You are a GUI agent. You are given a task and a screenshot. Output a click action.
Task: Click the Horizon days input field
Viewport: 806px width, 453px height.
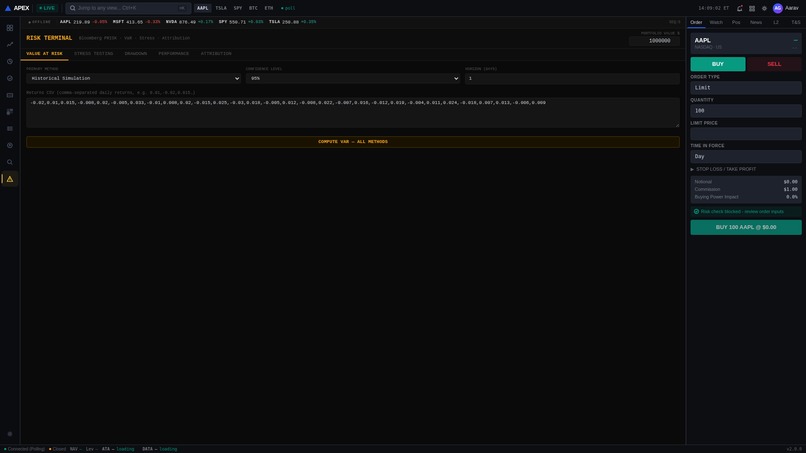572,78
